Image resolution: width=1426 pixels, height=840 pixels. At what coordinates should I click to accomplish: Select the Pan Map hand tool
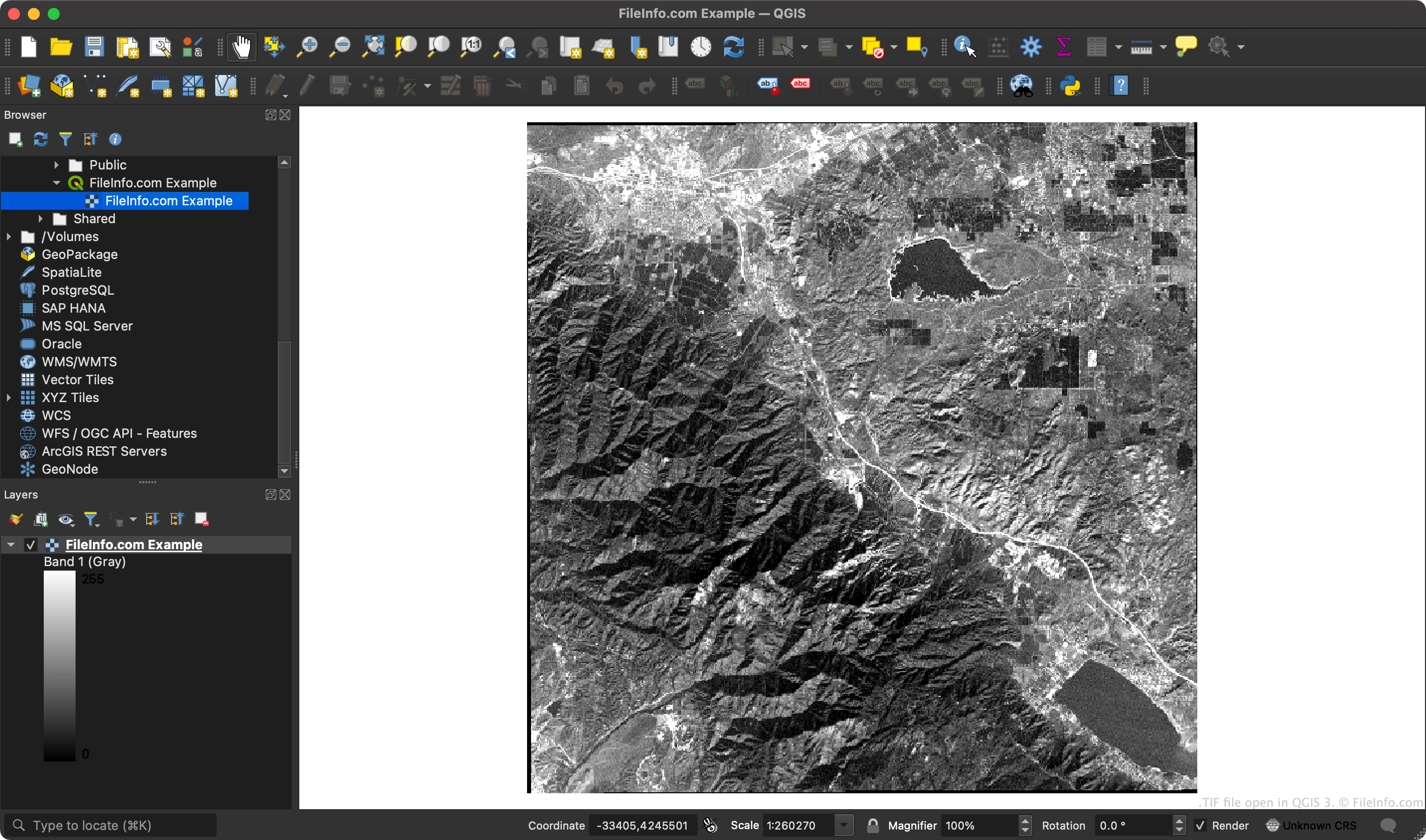coord(242,46)
